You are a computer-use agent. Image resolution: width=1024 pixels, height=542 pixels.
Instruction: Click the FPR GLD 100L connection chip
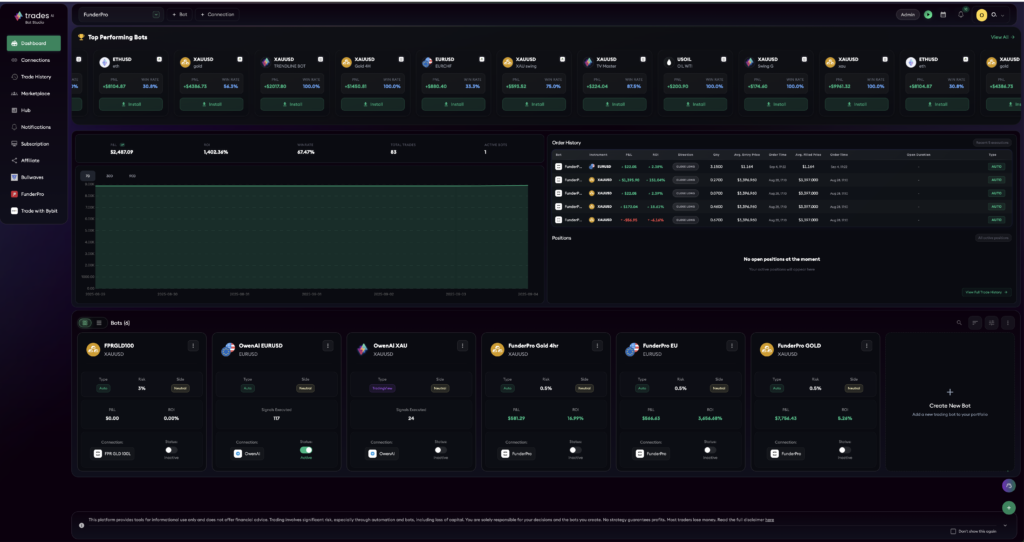coord(112,453)
